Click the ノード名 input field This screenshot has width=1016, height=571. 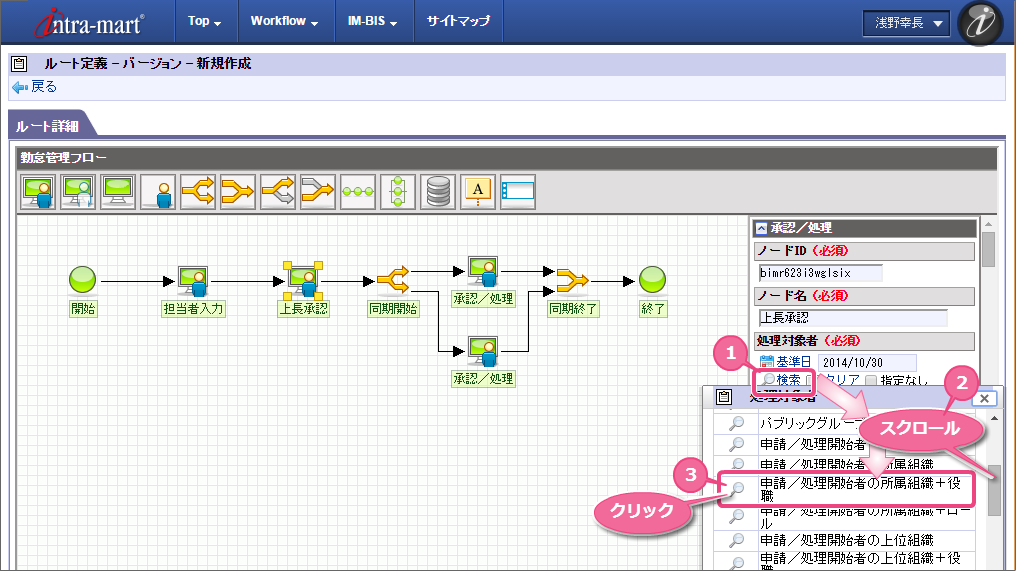(x=853, y=318)
